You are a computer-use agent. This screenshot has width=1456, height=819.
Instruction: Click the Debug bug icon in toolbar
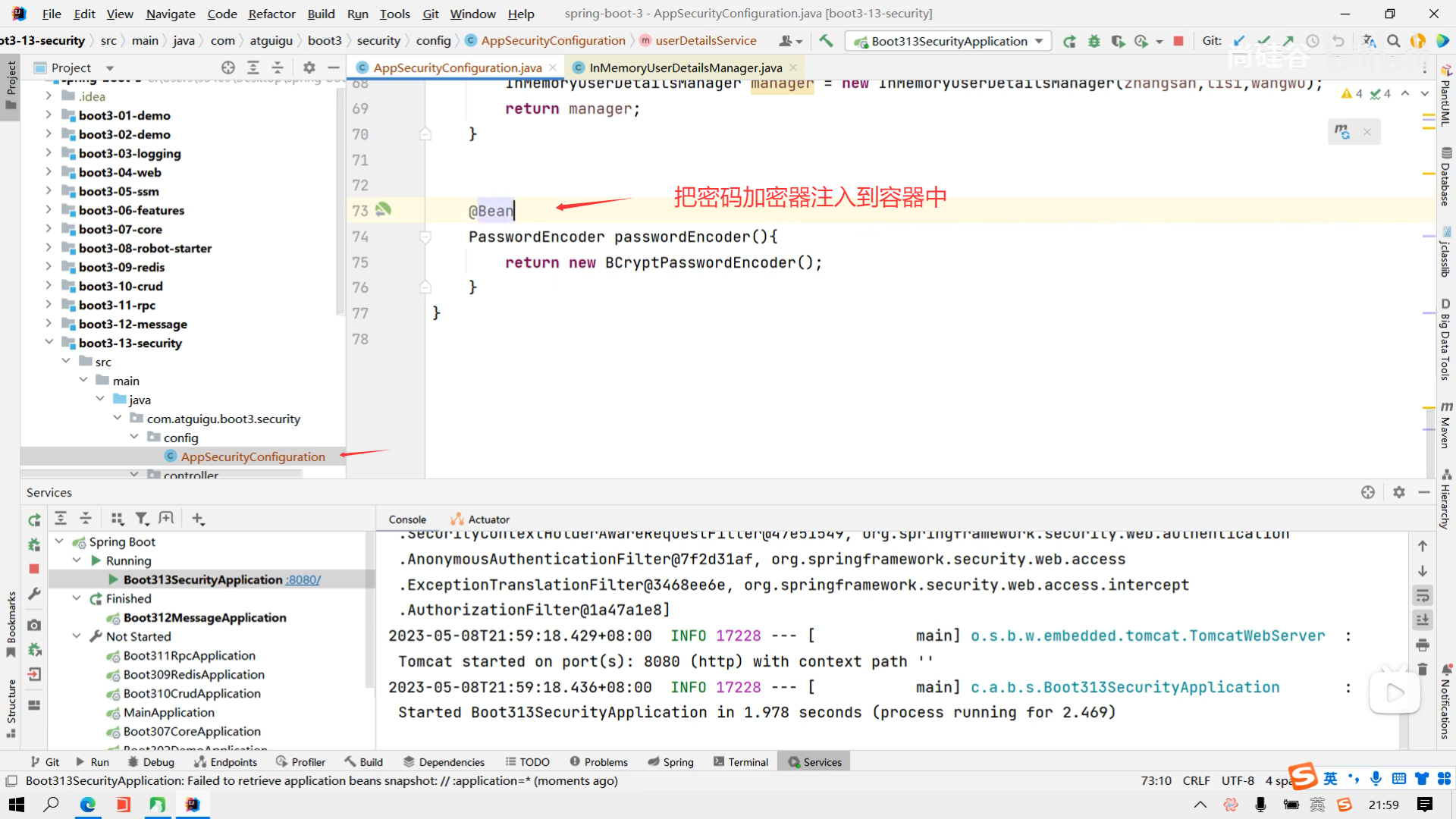tap(1094, 41)
